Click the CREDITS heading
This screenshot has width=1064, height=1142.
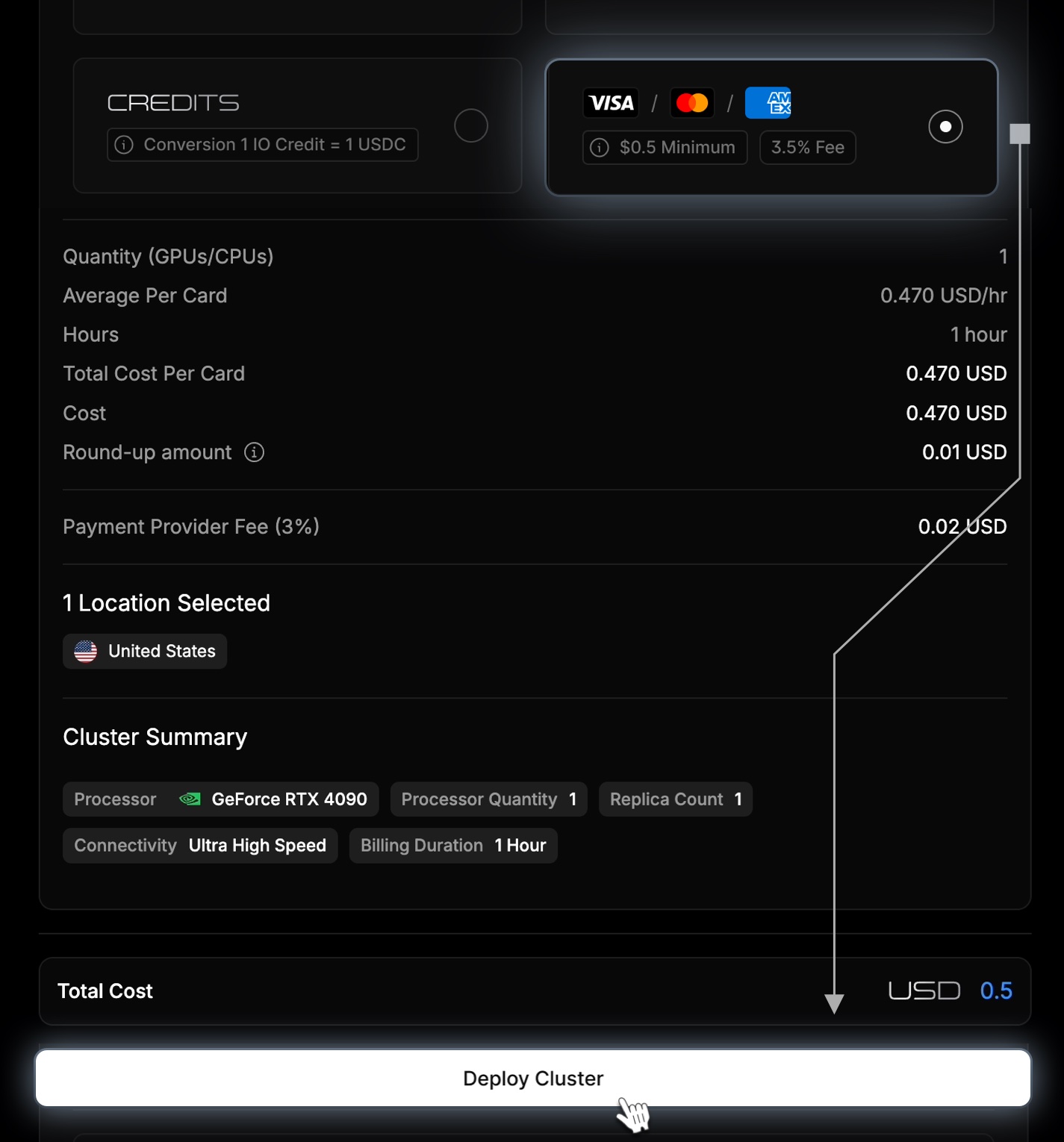click(x=173, y=103)
